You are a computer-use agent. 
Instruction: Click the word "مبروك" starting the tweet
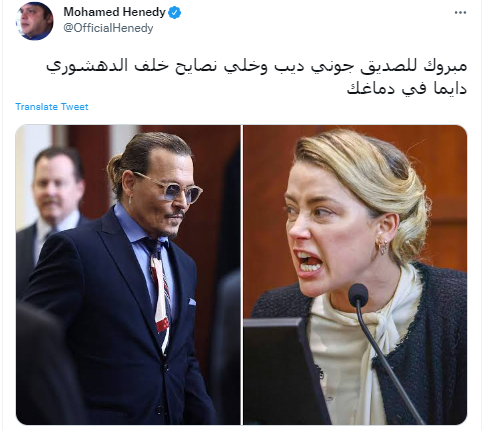(445, 66)
